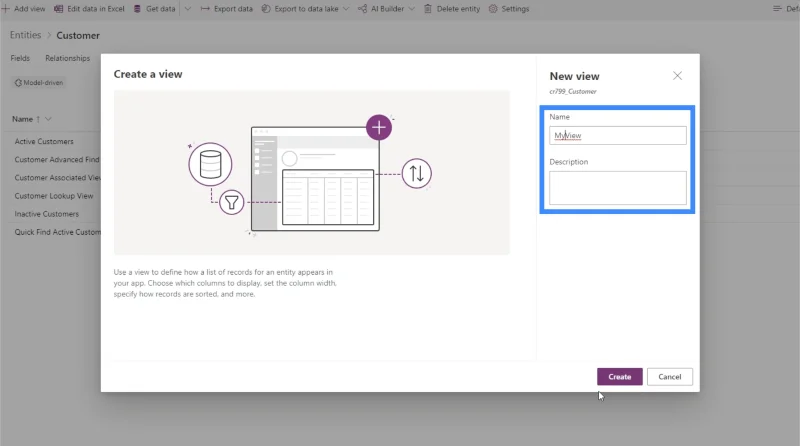Screen dimensions: 800x446
Task: Click the Edit data in Excel label
Action: pyautogui.click(x=96, y=9)
